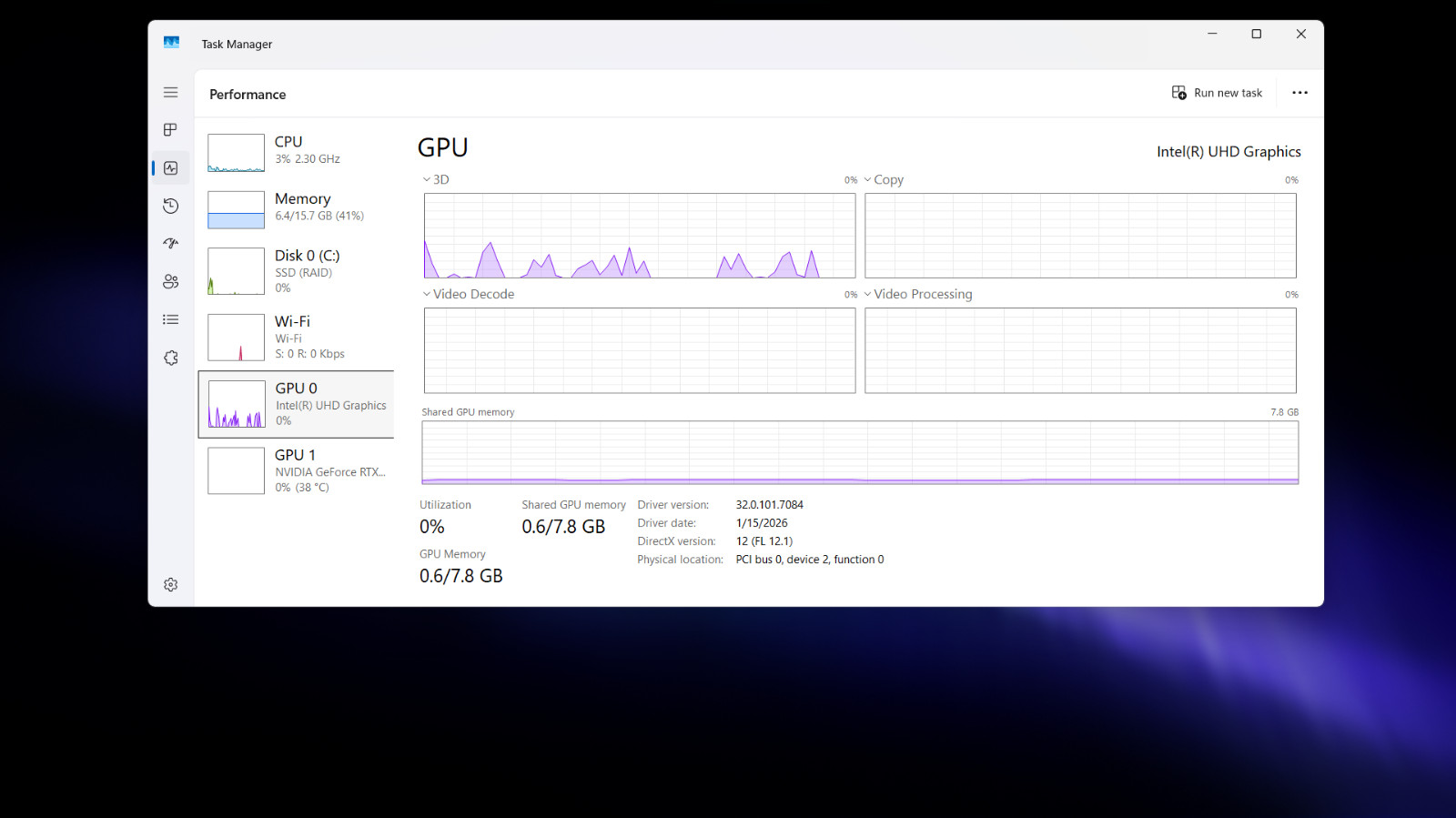Open the 3D engine graph dropdown
Screen dimensions: 1456x818
coord(436,180)
